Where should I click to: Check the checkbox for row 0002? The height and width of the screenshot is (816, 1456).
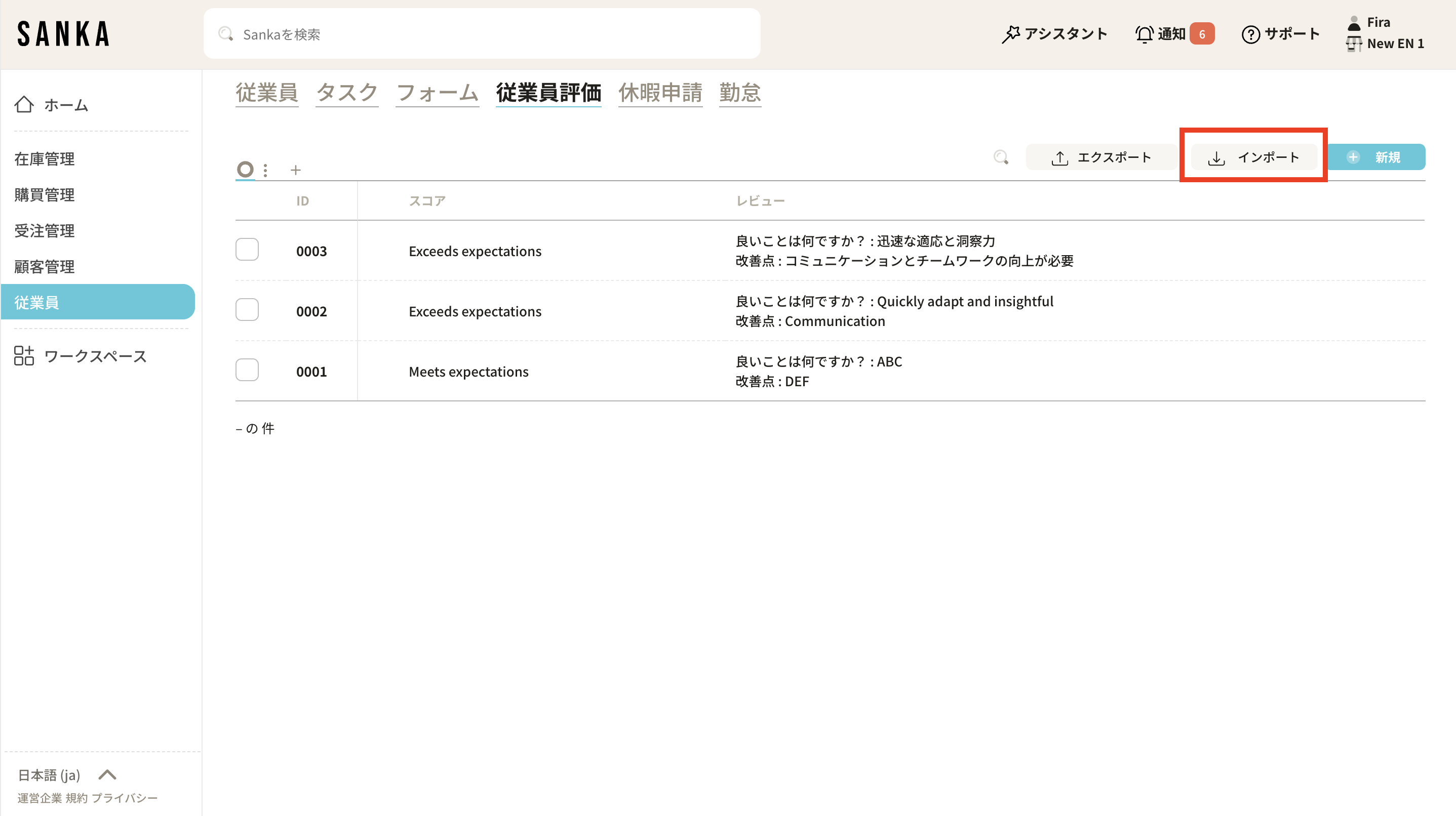pyautogui.click(x=247, y=310)
